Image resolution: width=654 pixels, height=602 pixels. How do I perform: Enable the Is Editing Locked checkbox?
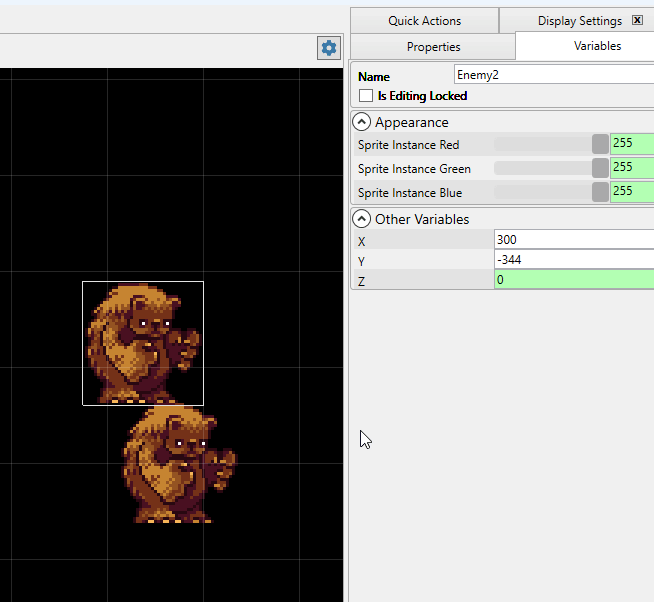(366, 96)
